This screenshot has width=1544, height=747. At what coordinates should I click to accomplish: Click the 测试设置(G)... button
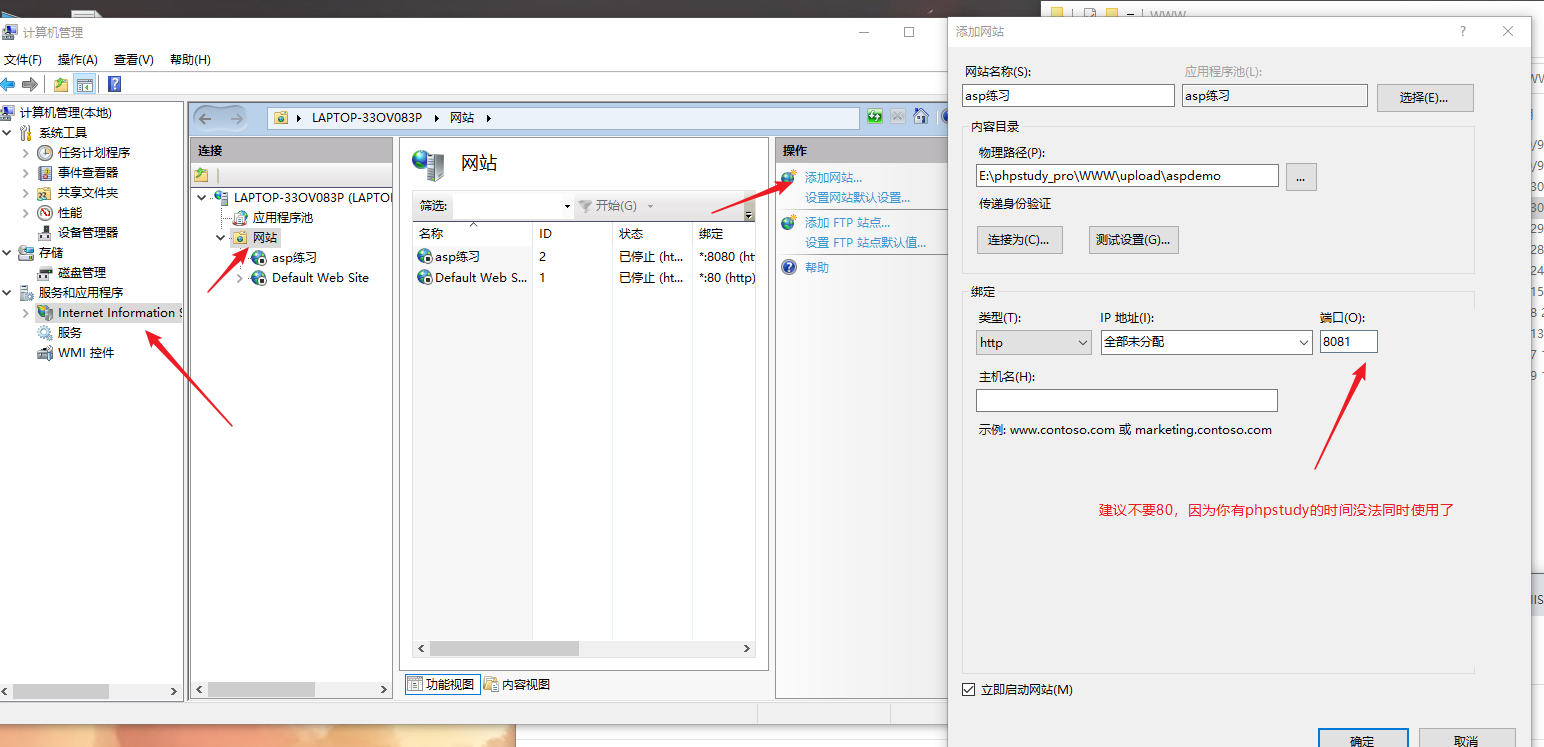(1134, 240)
